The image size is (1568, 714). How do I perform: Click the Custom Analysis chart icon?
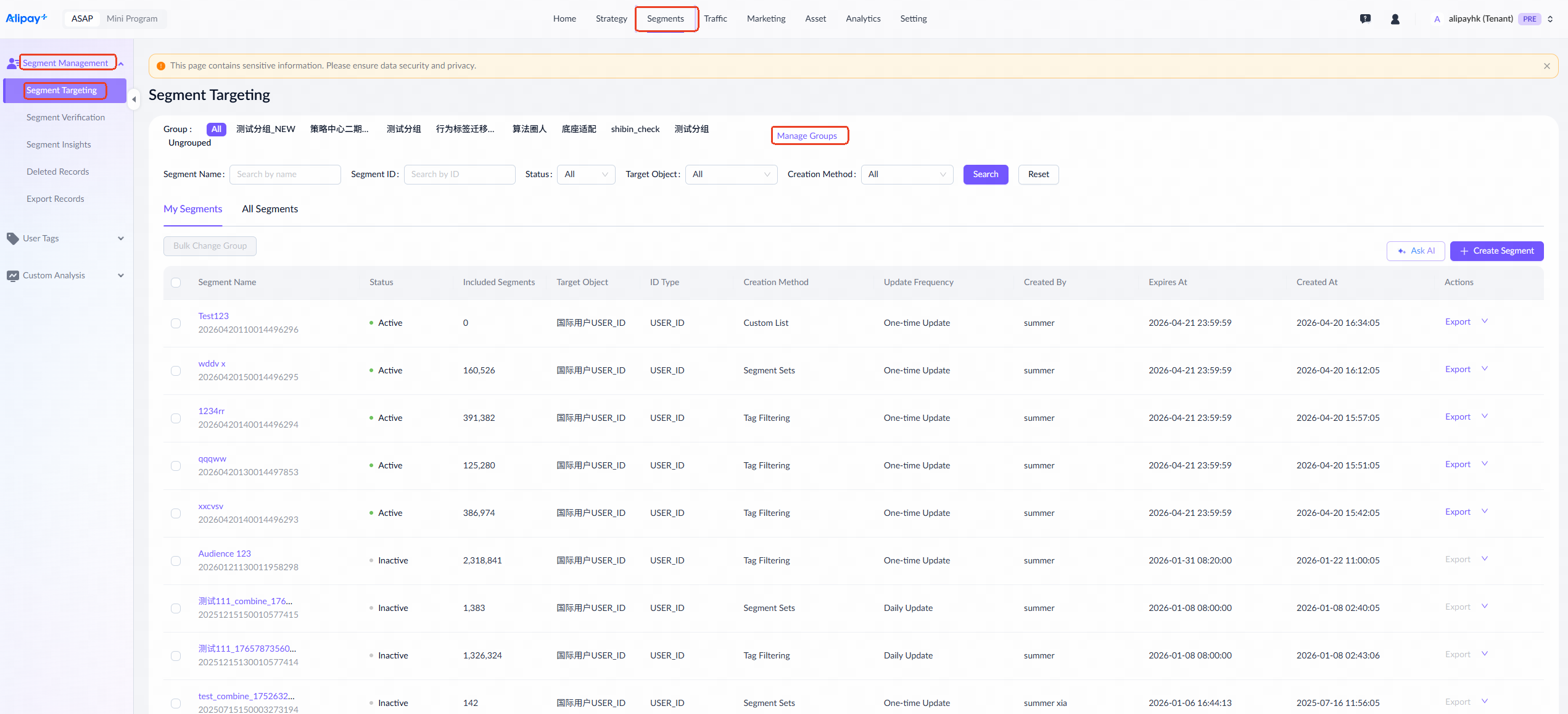(x=12, y=275)
